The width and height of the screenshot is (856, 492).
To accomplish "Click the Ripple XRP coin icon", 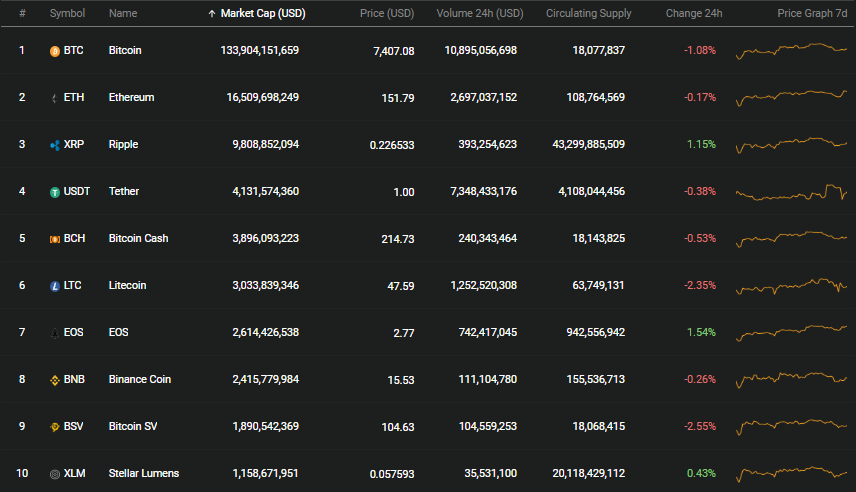I will pyautogui.click(x=55, y=145).
